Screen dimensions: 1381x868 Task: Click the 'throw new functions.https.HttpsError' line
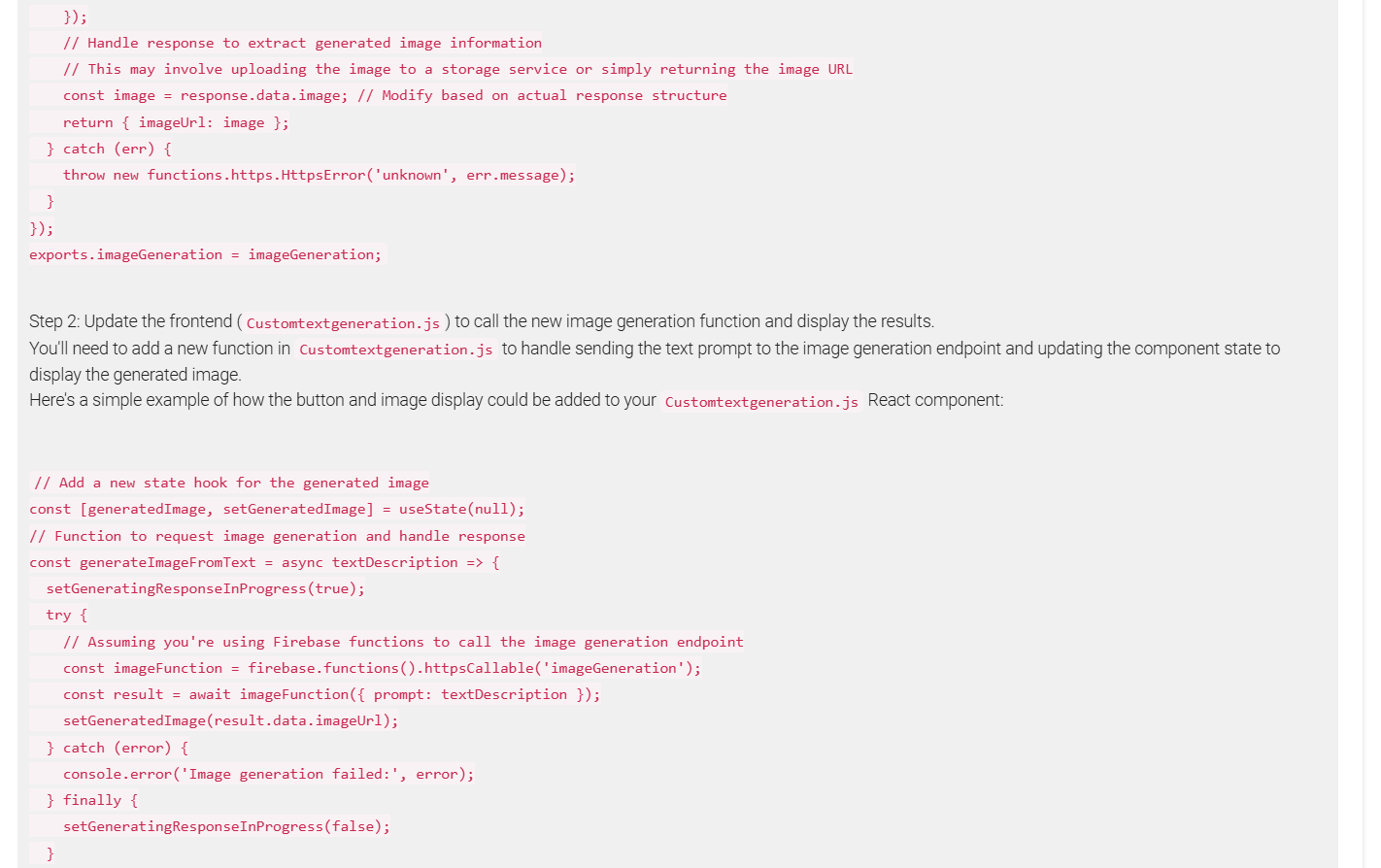point(319,175)
